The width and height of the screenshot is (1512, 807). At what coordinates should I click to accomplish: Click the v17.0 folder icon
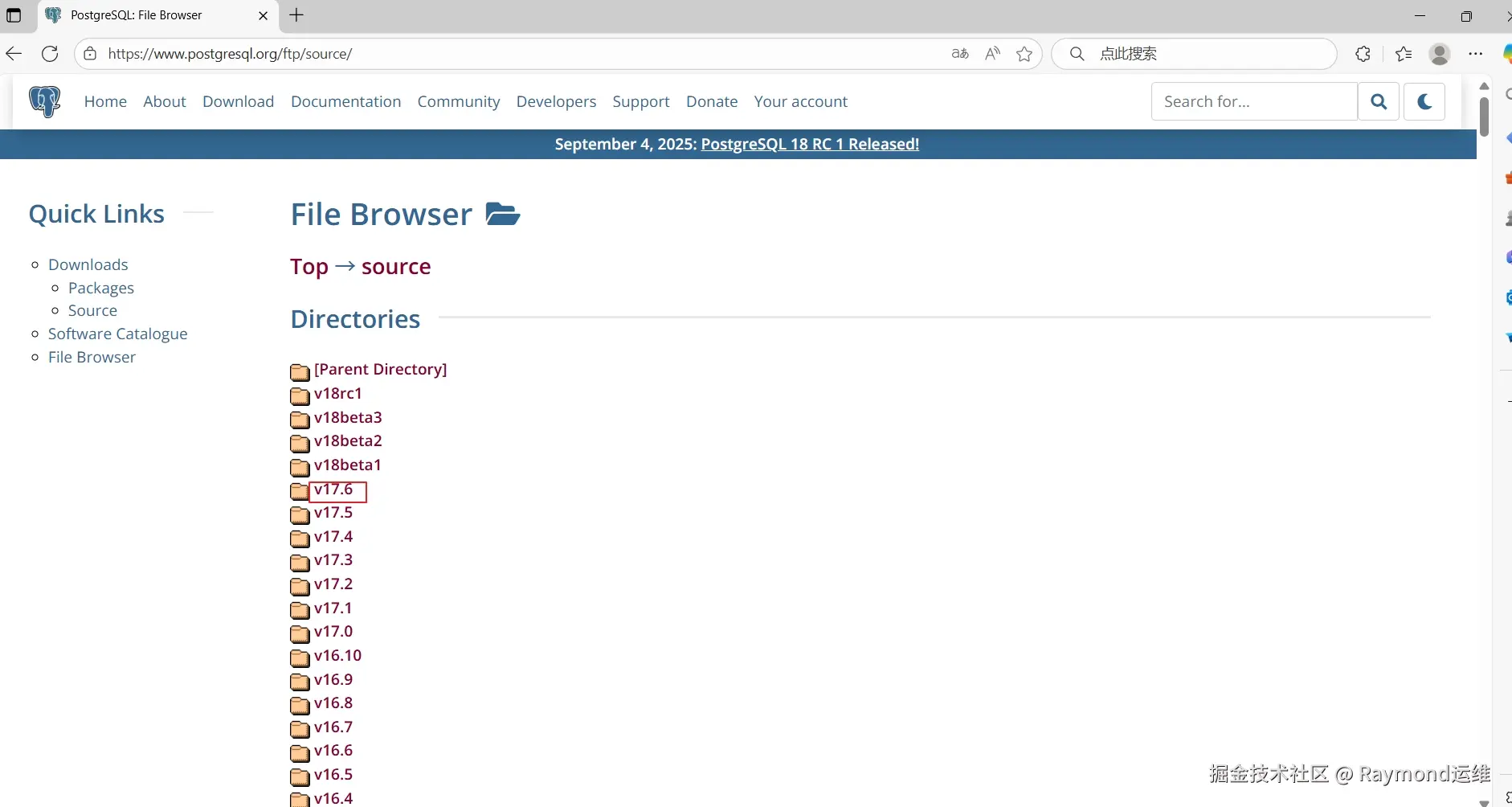300,633
